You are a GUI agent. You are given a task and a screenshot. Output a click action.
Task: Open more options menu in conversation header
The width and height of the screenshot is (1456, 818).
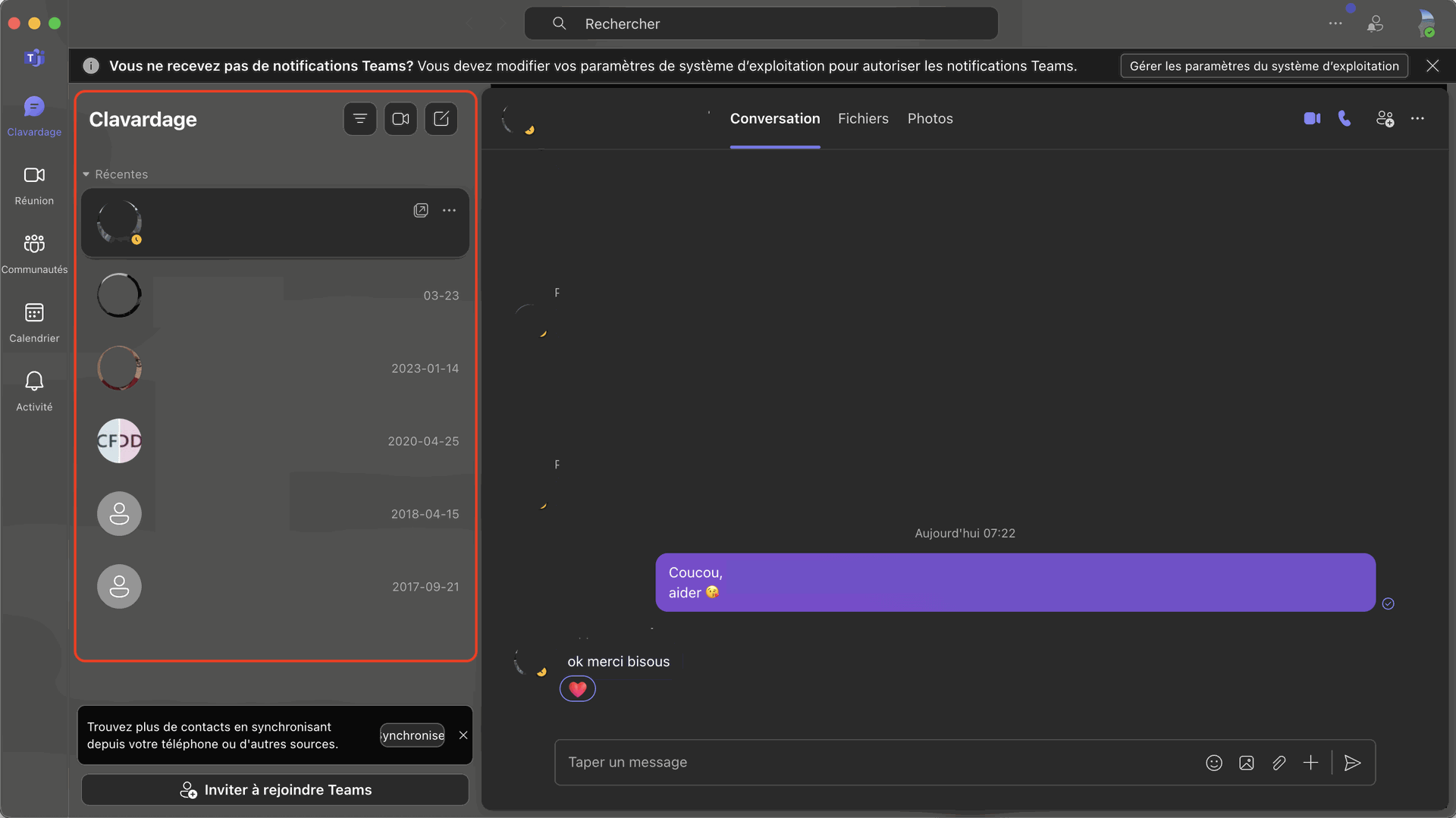(1417, 118)
